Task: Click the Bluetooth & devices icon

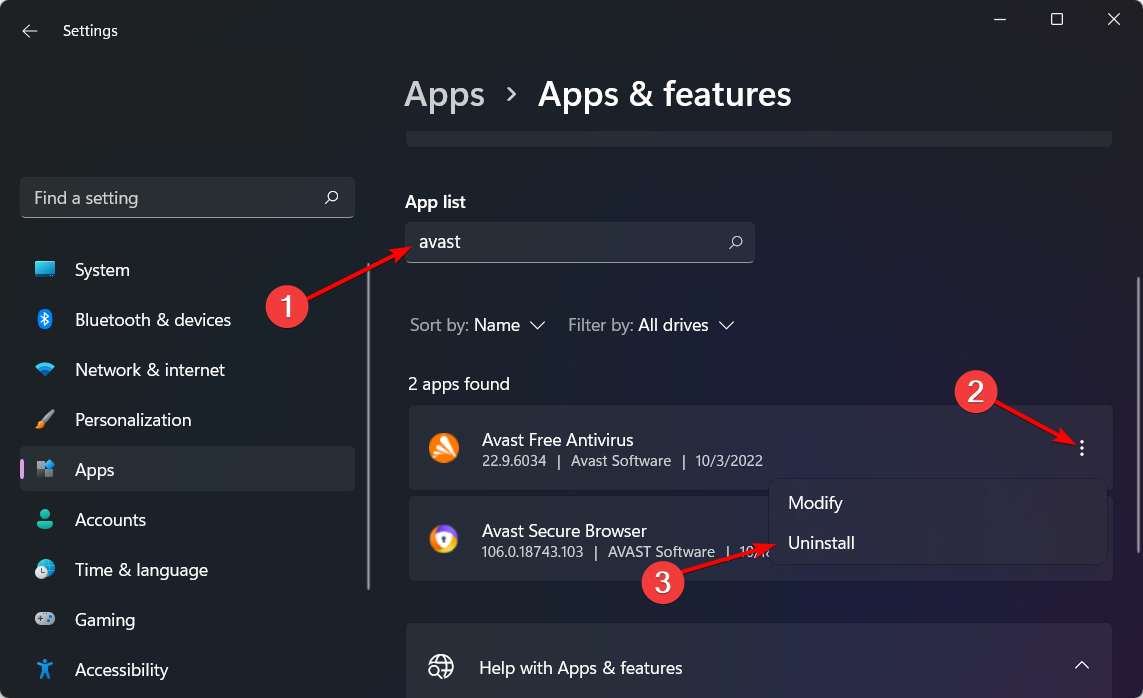Action: pos(45,320)
